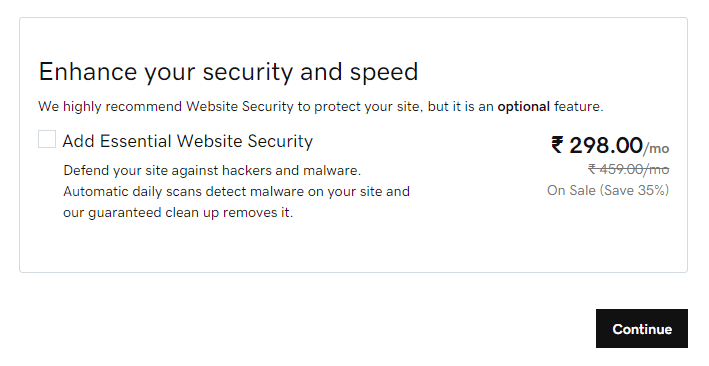The image size is (709, 366).
Task: Click the 'Automatic daily scans detect malware' line
Action: (236, 191)
